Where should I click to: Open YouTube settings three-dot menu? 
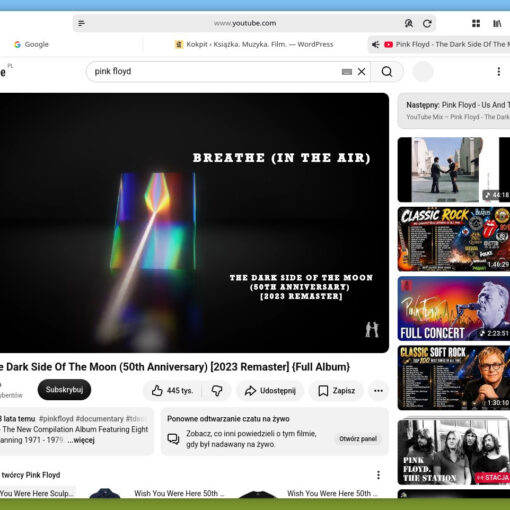click(499, 71)
